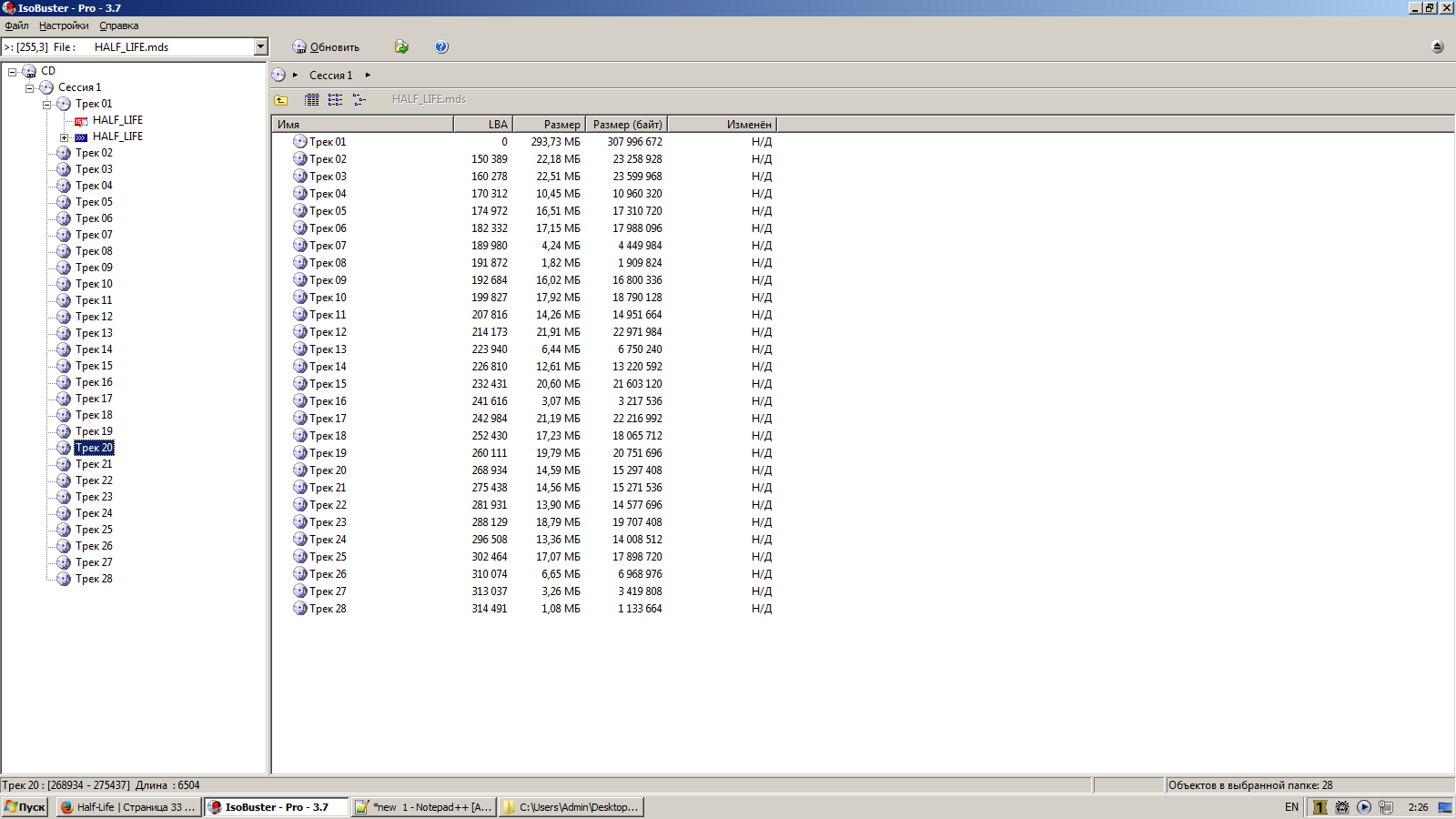Click the CD icon in the breadcrumb bar
The width and height of the screenshot is (1456, 819).
[278, 76]
